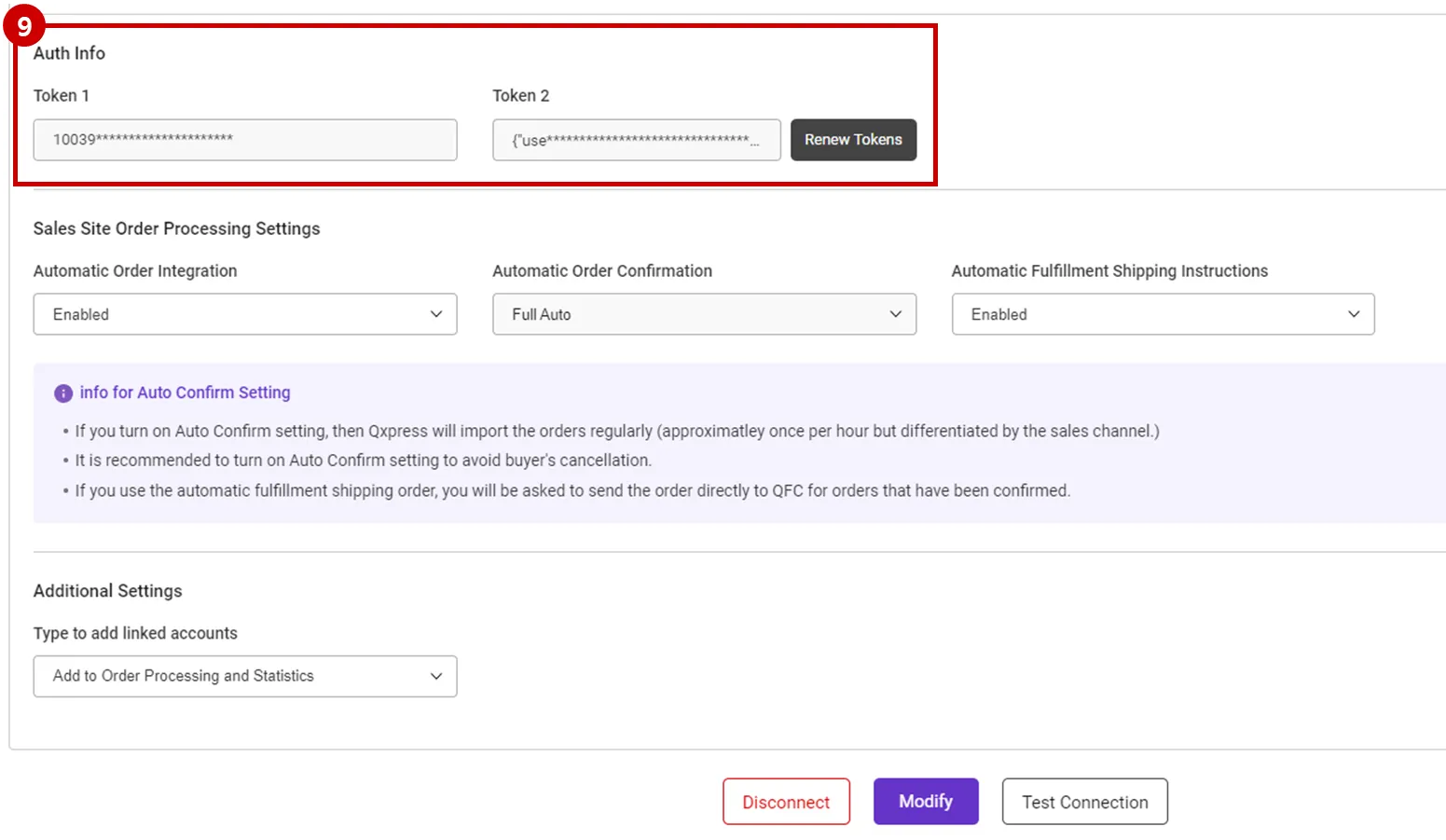Screen dimensions: 1446x840
Task: Click the red Disconnect button
Action: click(x=786, y=802)
